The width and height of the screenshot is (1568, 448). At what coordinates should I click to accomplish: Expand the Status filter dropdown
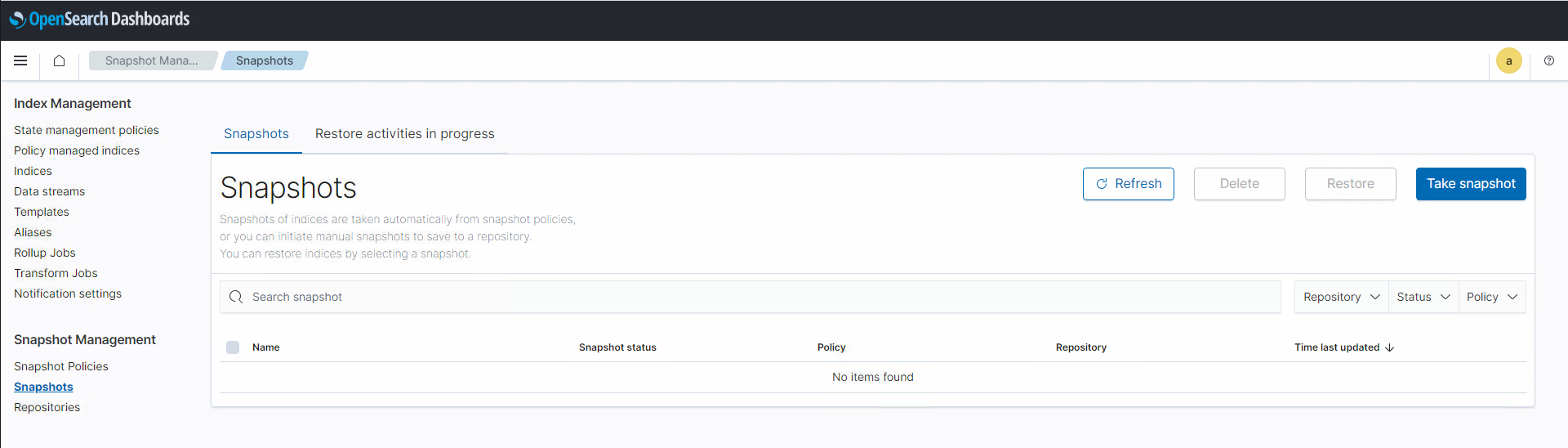[1423, 297]
